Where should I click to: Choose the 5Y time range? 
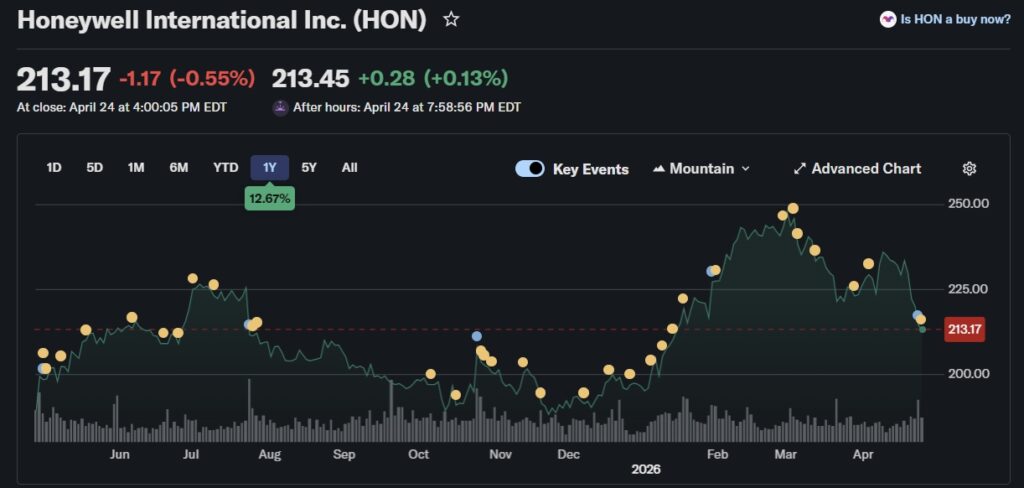pos(309,168)
